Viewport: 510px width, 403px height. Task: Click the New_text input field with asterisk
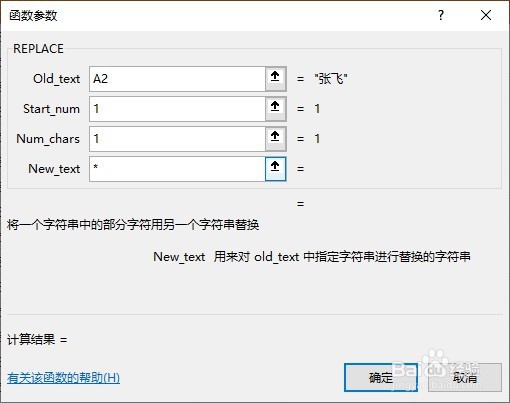pyautogui.click(x=177, y=169)
